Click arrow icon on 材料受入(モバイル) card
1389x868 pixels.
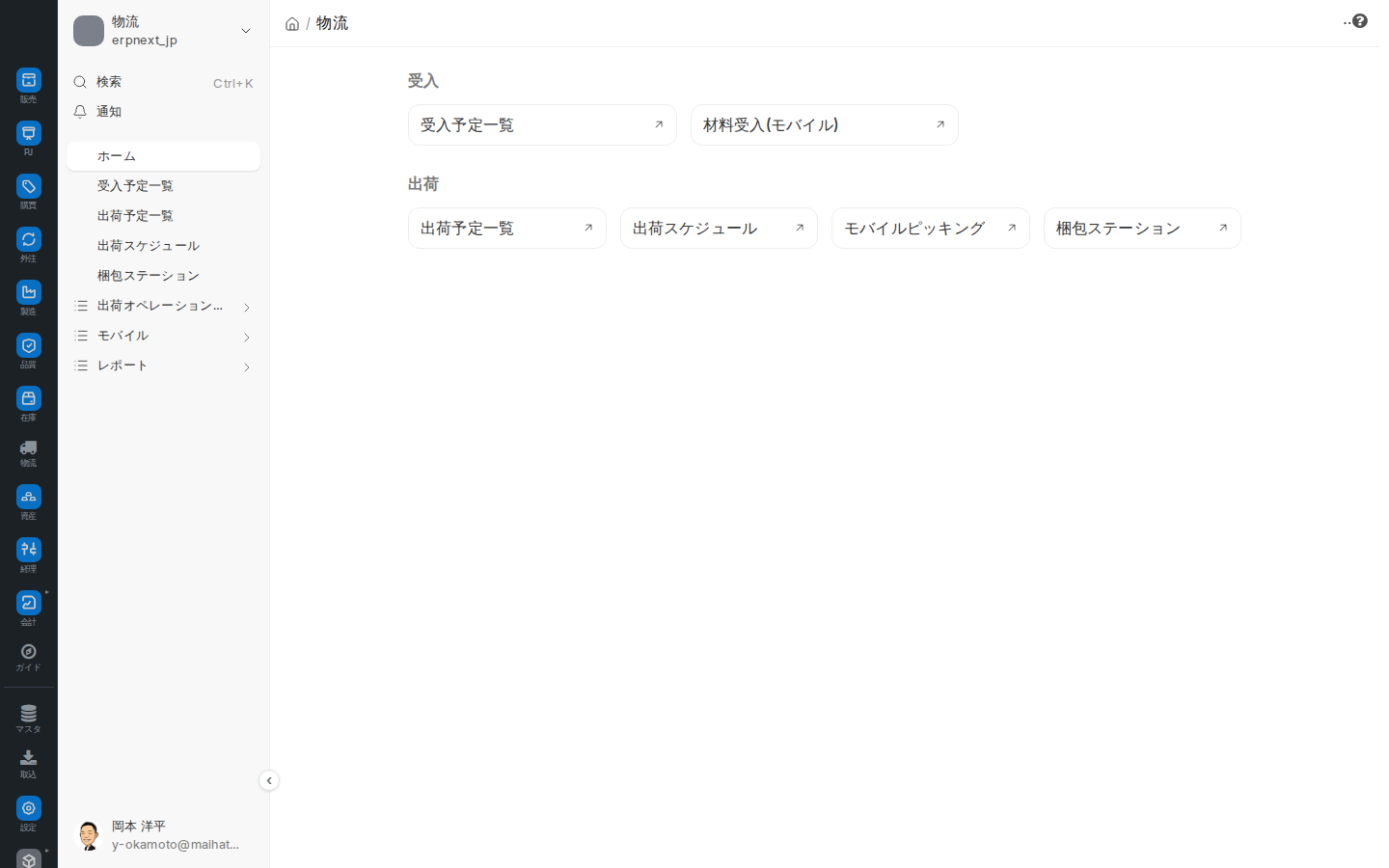pos(940,124)
